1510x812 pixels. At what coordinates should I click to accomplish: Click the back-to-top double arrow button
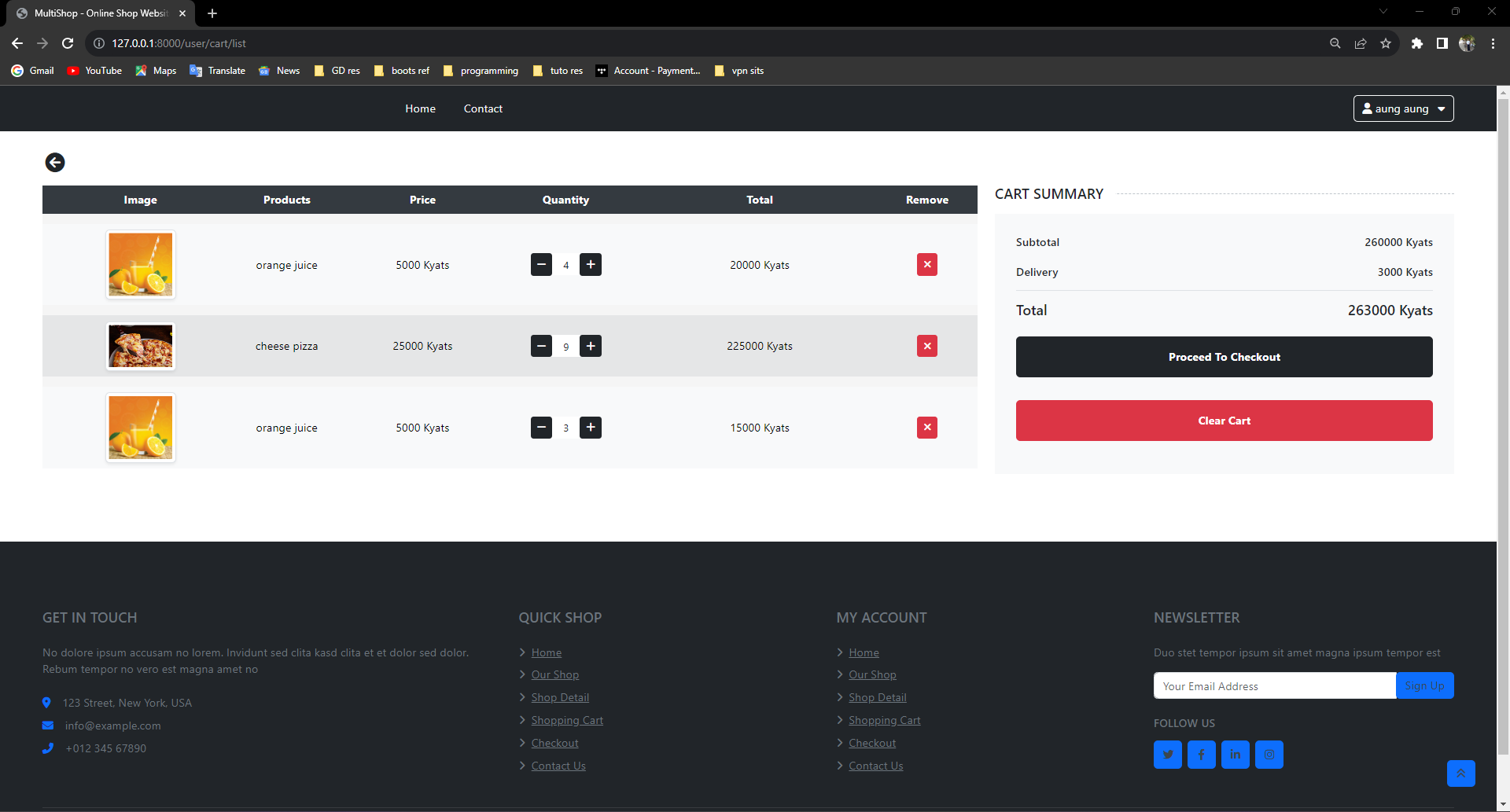pos(1461,773)
